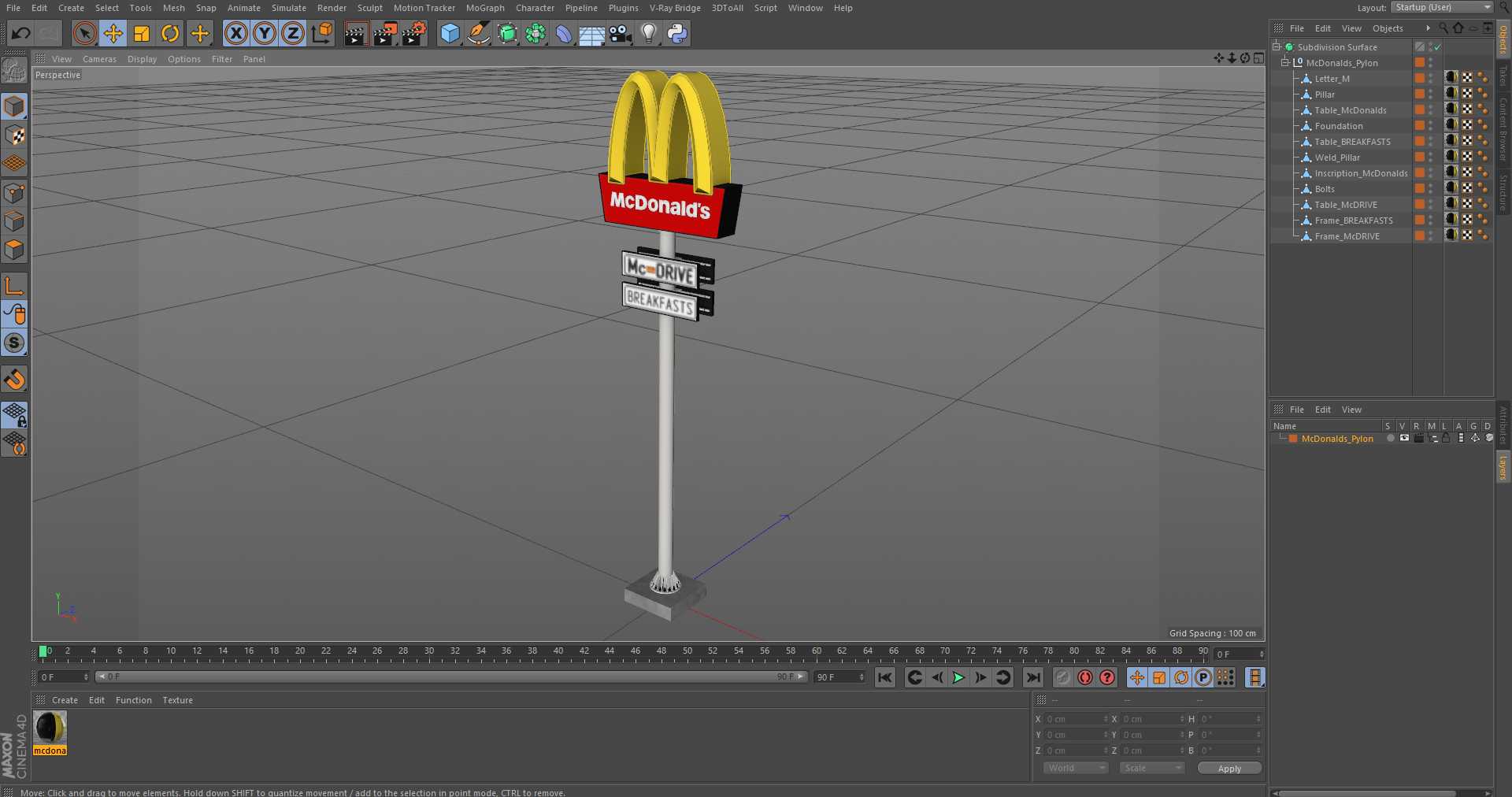
Task: Toggle Subdivision Surface enable checkmark
Action: tap(1437, 47)
